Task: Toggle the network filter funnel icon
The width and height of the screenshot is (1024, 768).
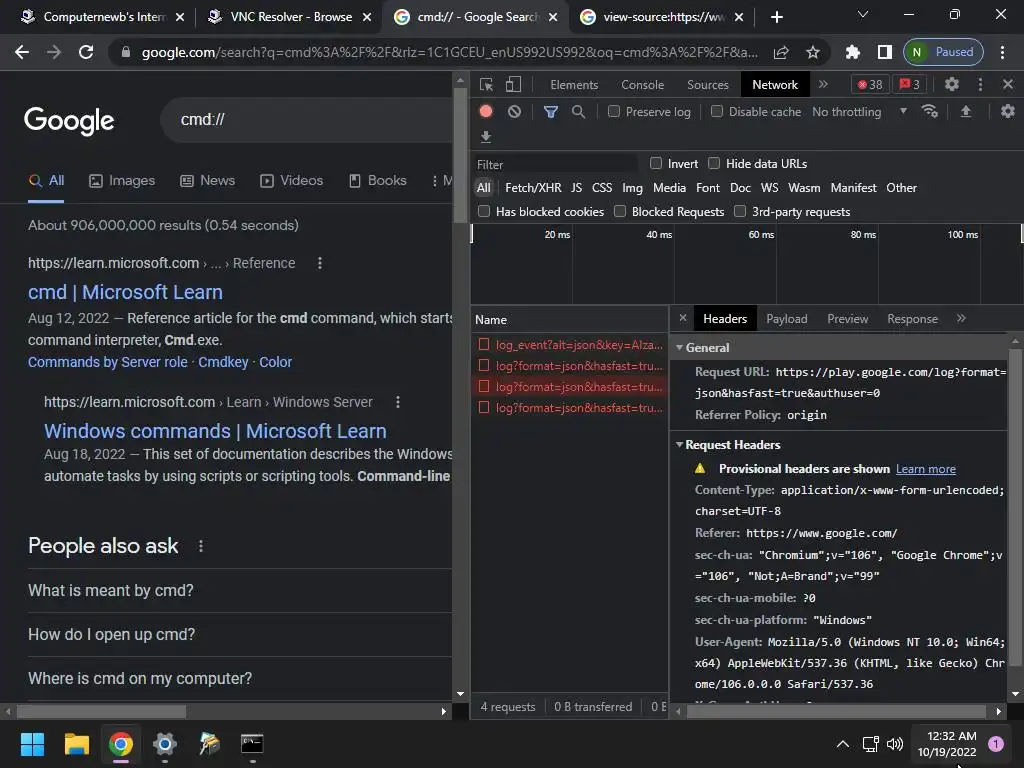Action: [x=551, y=112]
